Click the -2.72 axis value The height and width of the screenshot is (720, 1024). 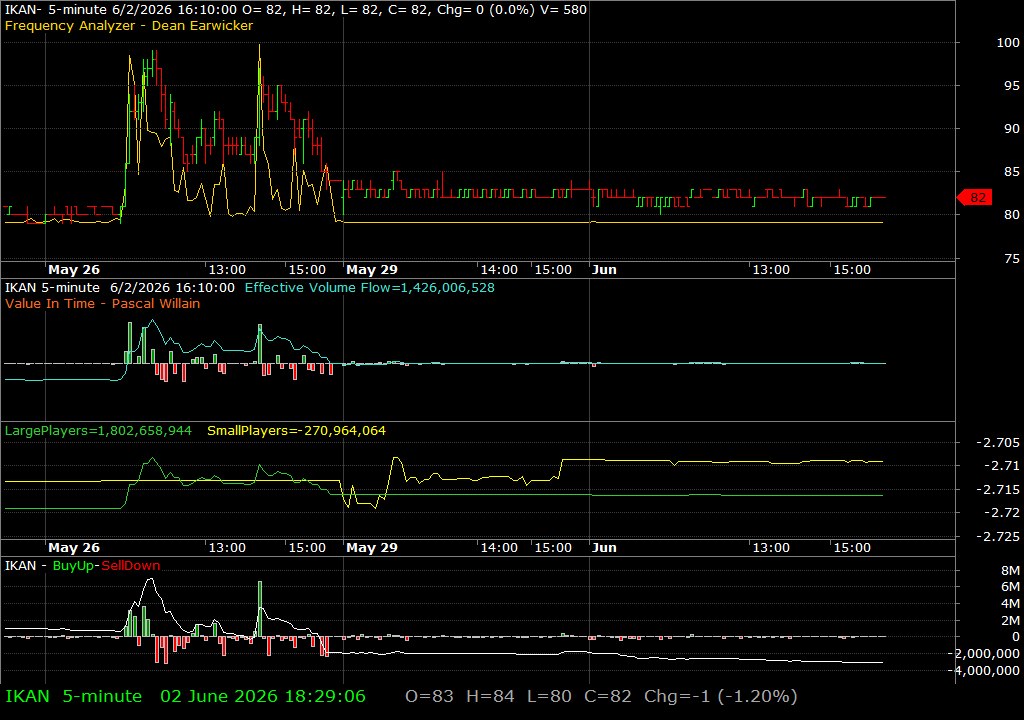coord(1001,513)
